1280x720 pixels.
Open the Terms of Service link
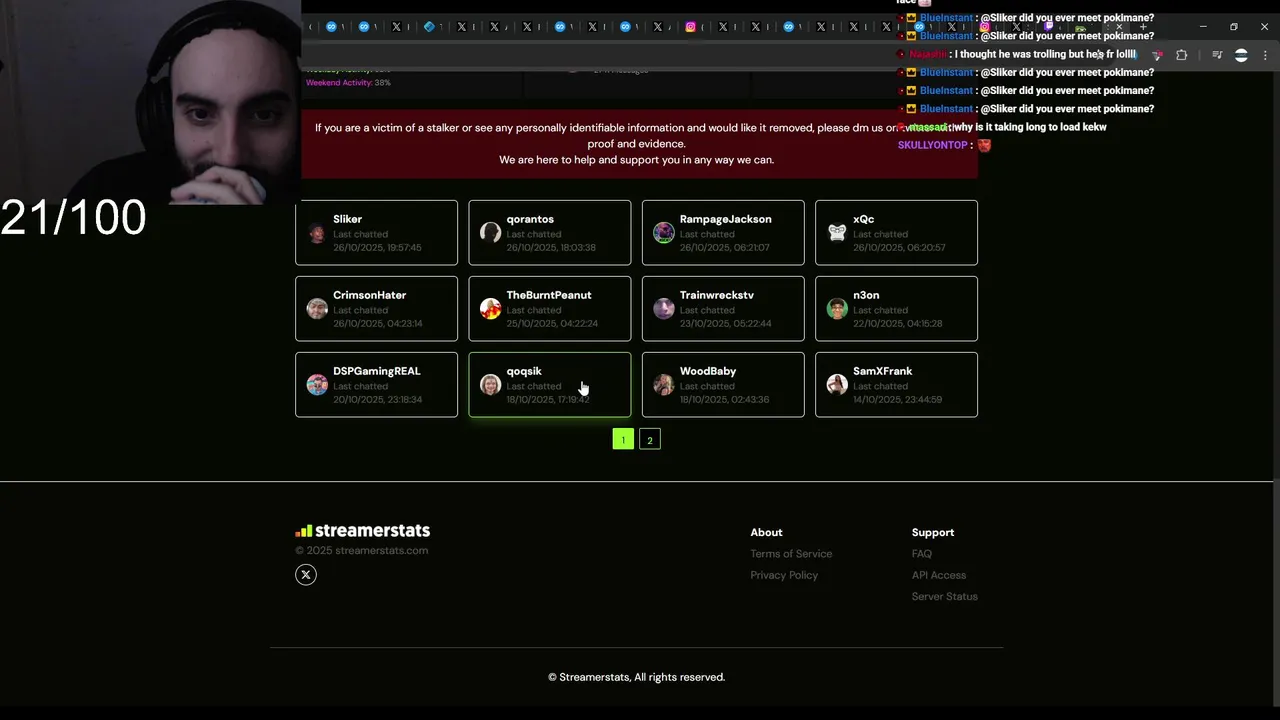coord(791,554)
